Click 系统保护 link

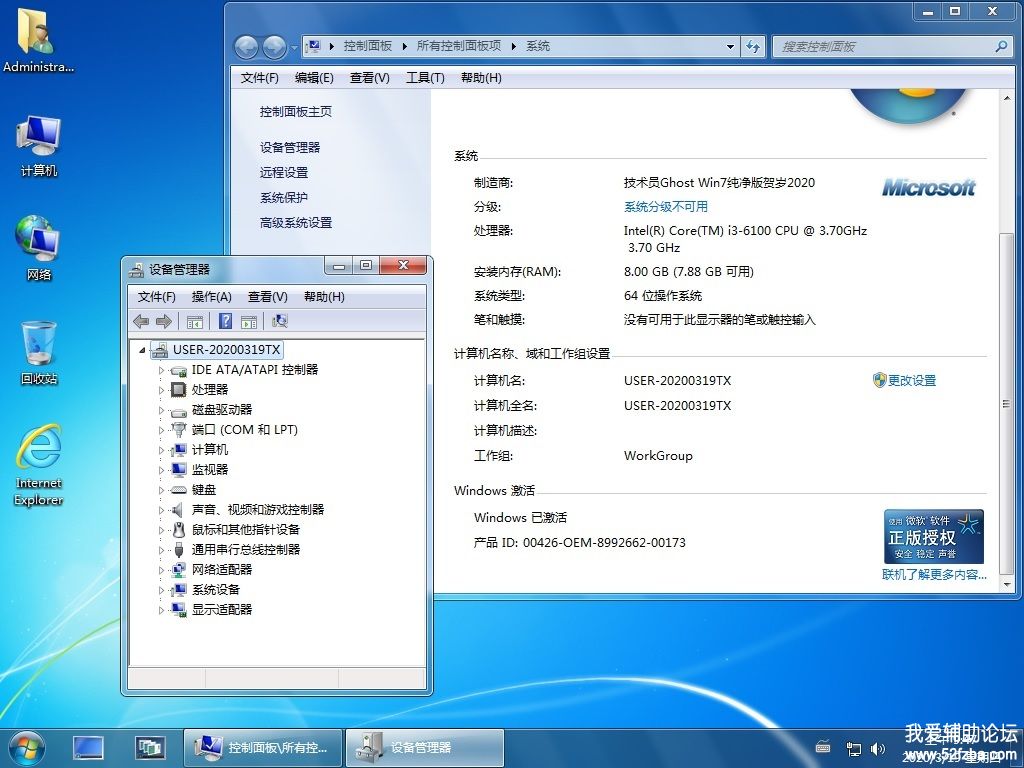(x=283, y=198)
